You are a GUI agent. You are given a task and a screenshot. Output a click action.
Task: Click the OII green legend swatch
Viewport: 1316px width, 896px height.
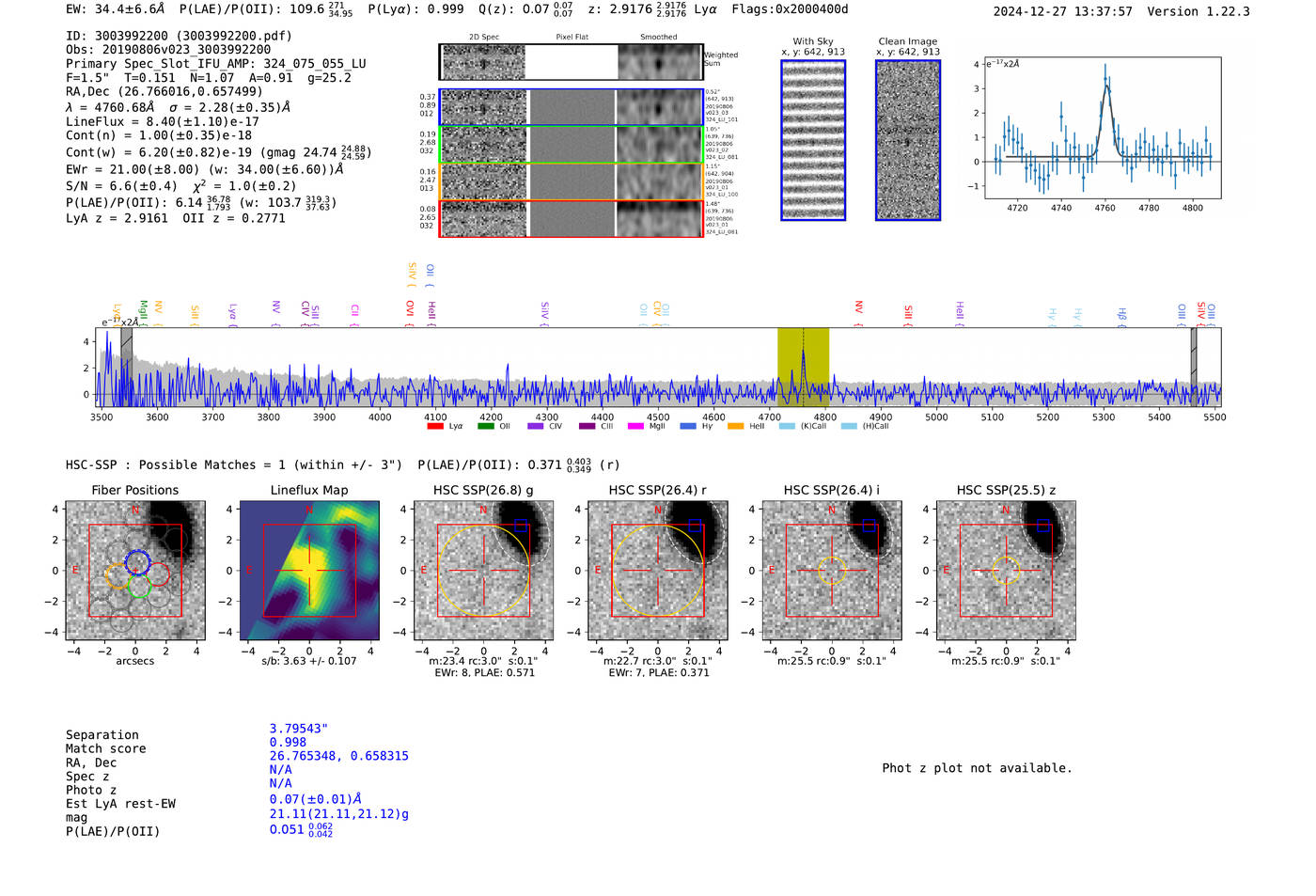pyautogui.click(x=486, y=426)
